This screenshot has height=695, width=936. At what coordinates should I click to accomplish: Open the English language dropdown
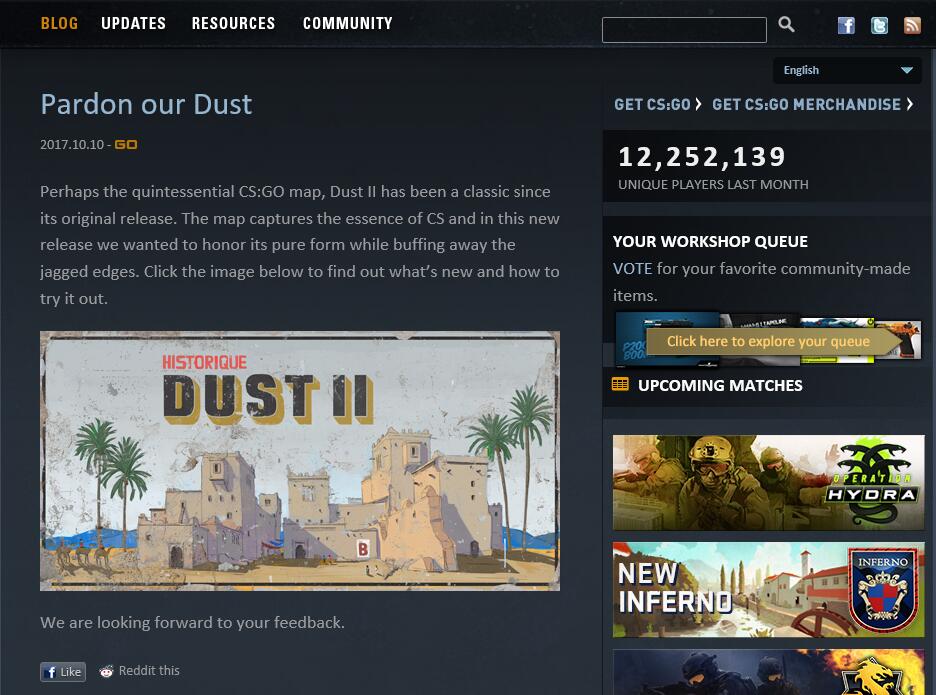847,70
